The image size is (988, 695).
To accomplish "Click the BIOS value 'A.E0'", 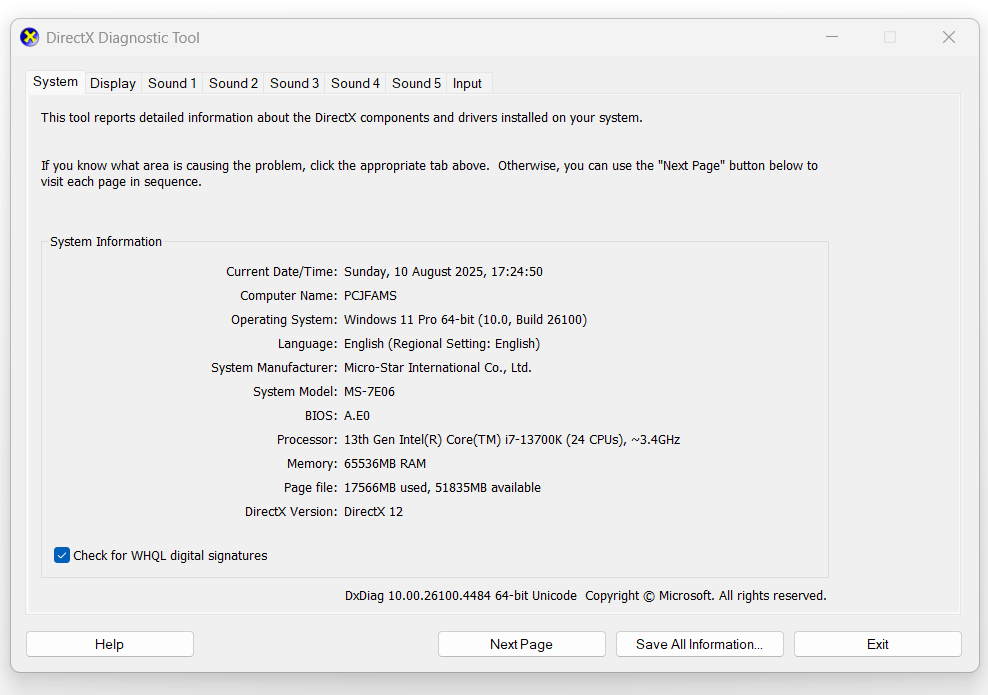I will coord(357,415).
